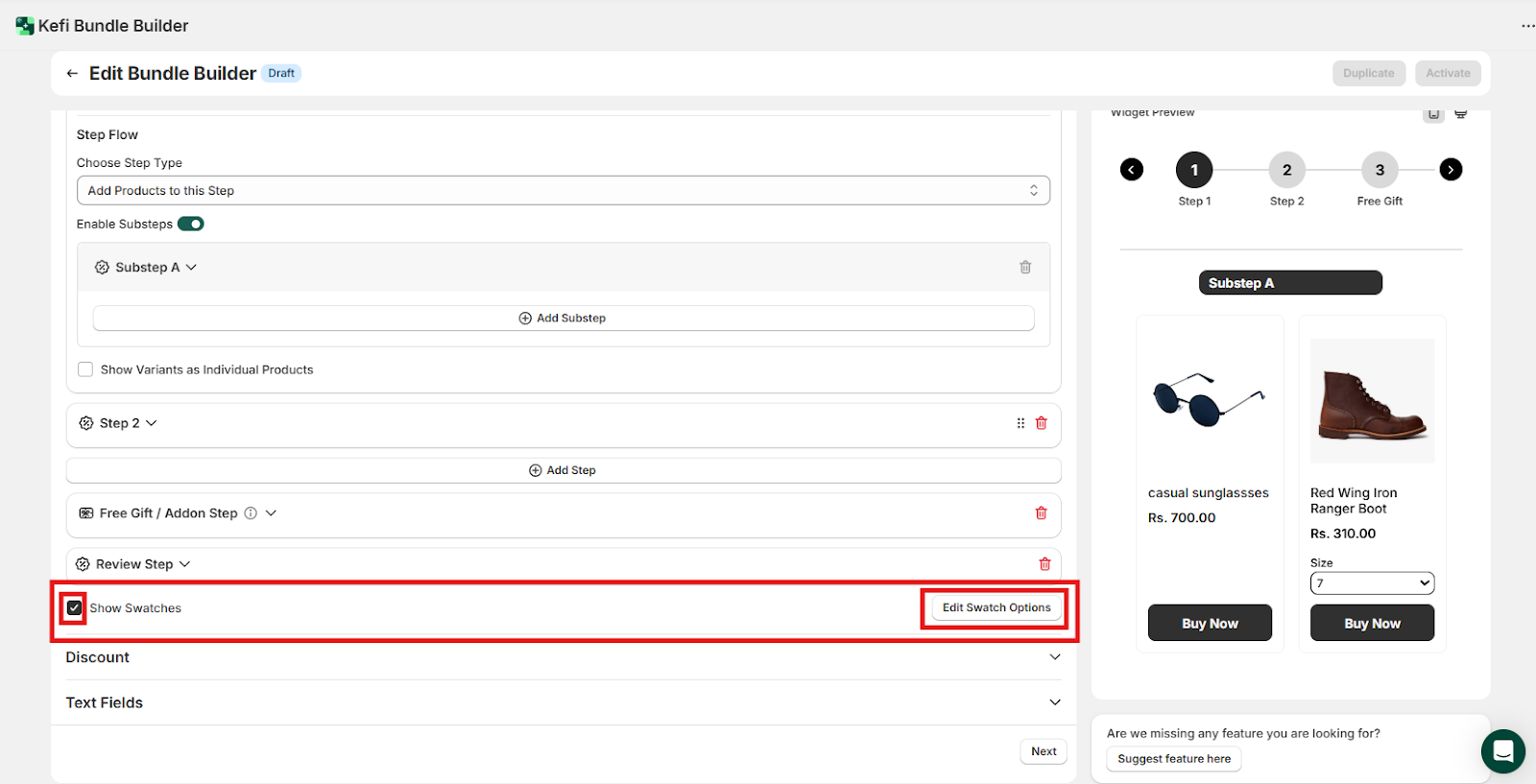The width and height of the screenshot is (1536, 784).
Task: Delete the Free Gift / Addon Step
Action: click(1041, 513)
